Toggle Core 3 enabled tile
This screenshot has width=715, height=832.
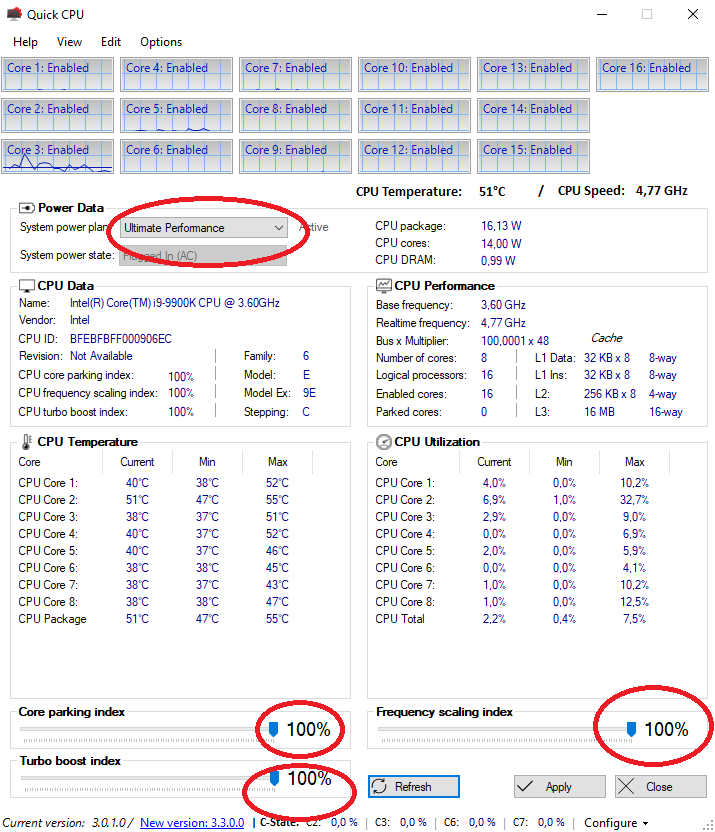tap(57, 156)
